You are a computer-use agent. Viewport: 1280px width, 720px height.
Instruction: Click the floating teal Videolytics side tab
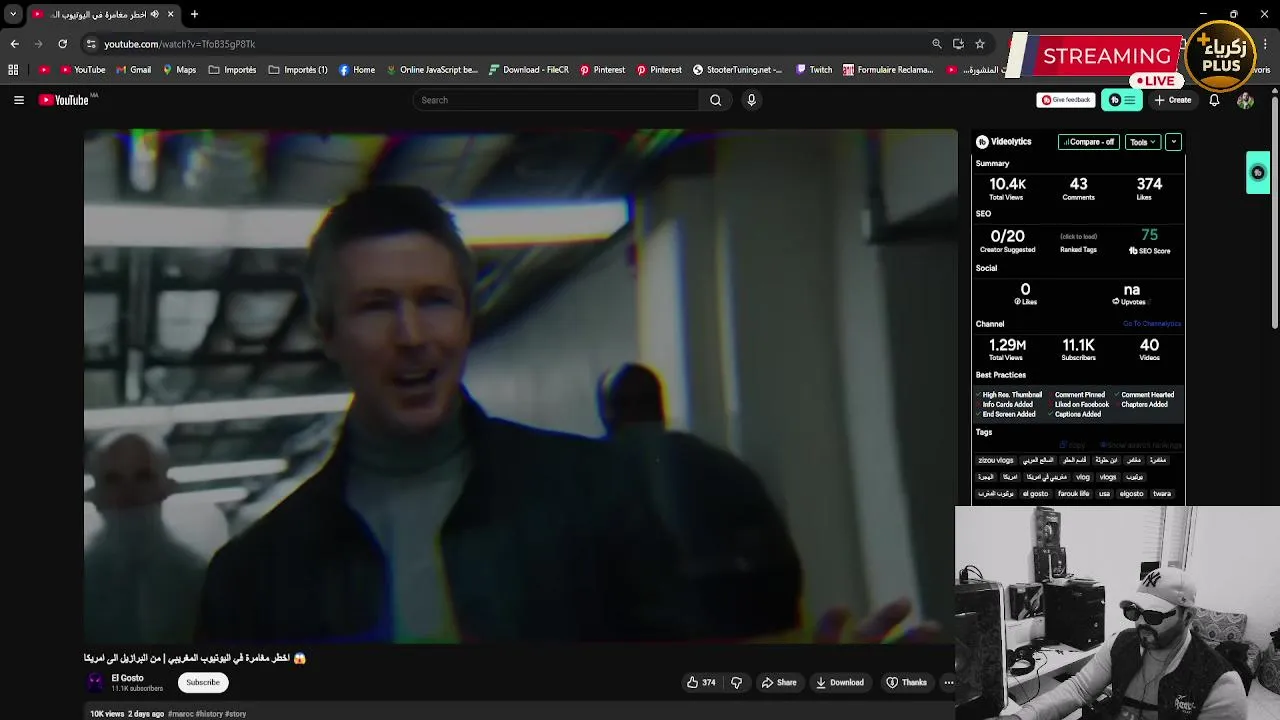(x=1258, y=173)
